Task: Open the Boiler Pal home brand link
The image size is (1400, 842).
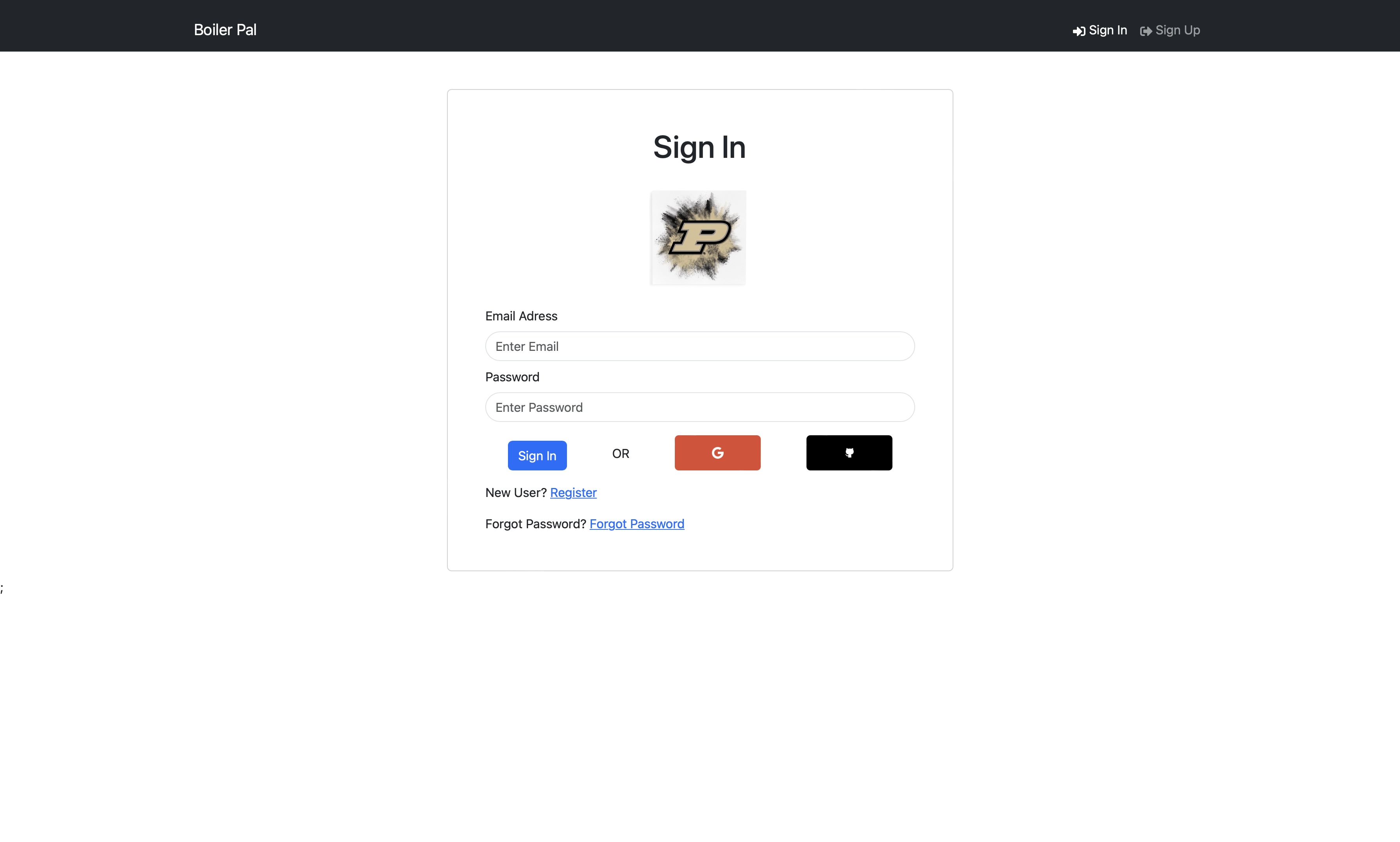Action: pos(225,30)
